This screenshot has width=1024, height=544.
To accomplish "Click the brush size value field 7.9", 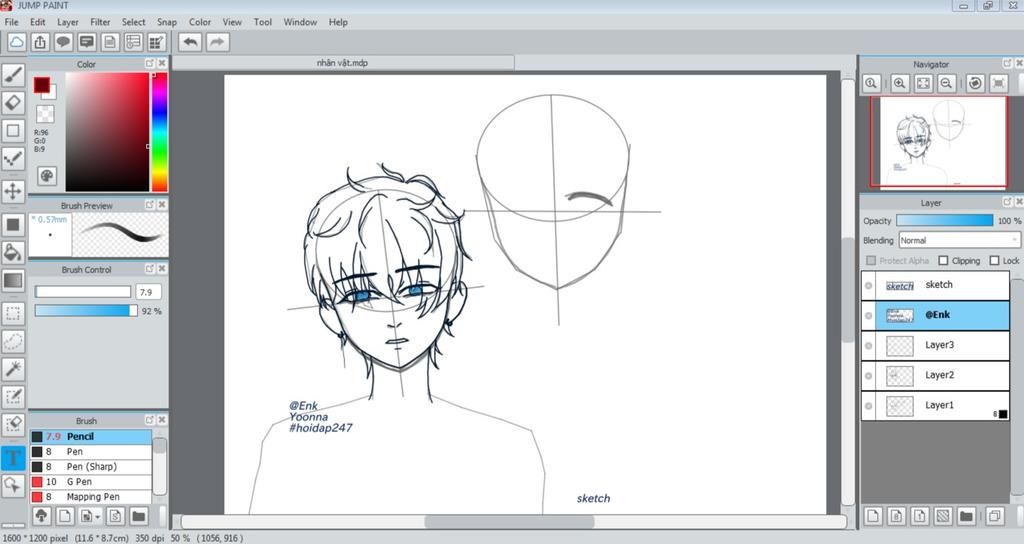I will coord(148,292).
